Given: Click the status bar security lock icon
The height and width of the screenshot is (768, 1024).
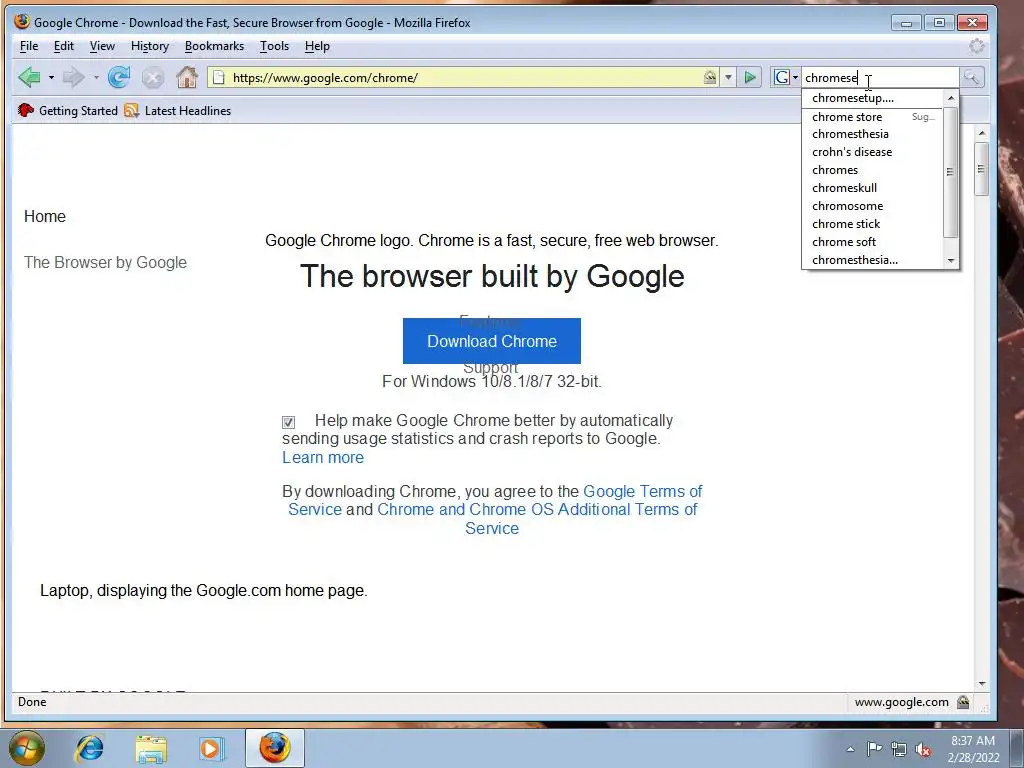Looking at the screenshot, I should click(963, 702).
